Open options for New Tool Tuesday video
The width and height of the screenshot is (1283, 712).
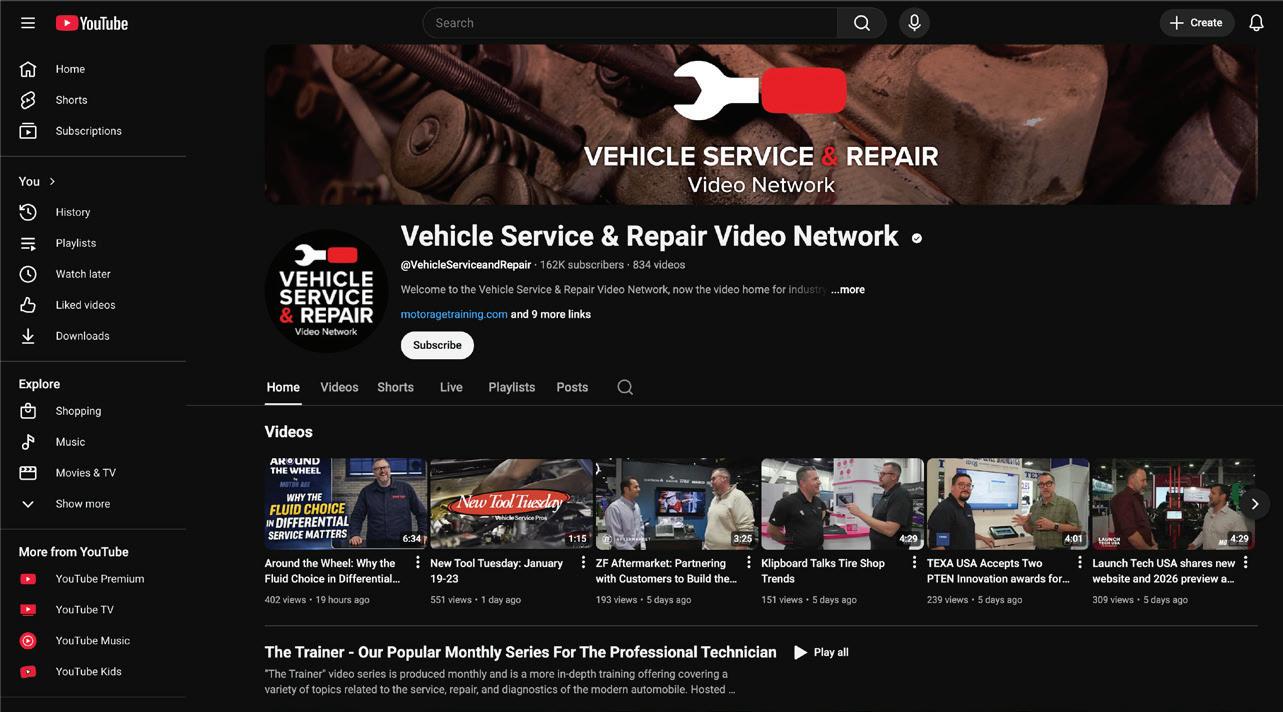[x=584, y=563]
